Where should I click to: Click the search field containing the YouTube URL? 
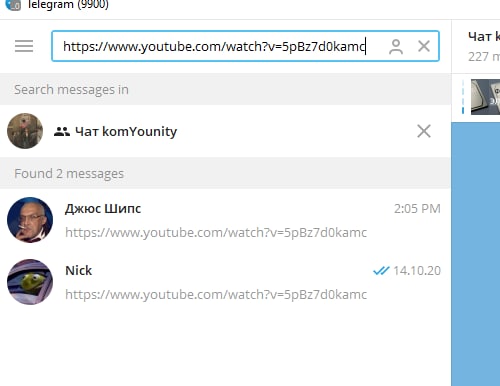[x=245, y=46]
